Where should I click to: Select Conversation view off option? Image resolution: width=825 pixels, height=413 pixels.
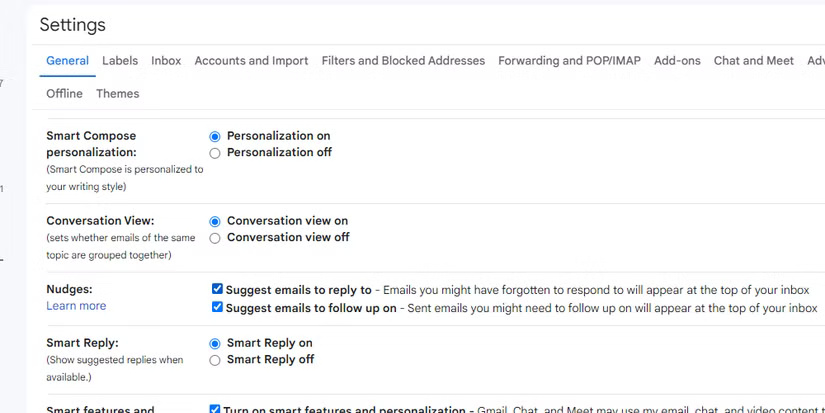(215, 238)
